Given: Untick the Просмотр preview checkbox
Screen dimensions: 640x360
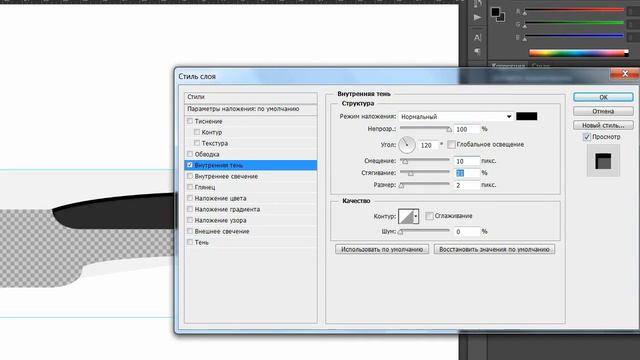Looking at the screenshot, I should 587,137.
